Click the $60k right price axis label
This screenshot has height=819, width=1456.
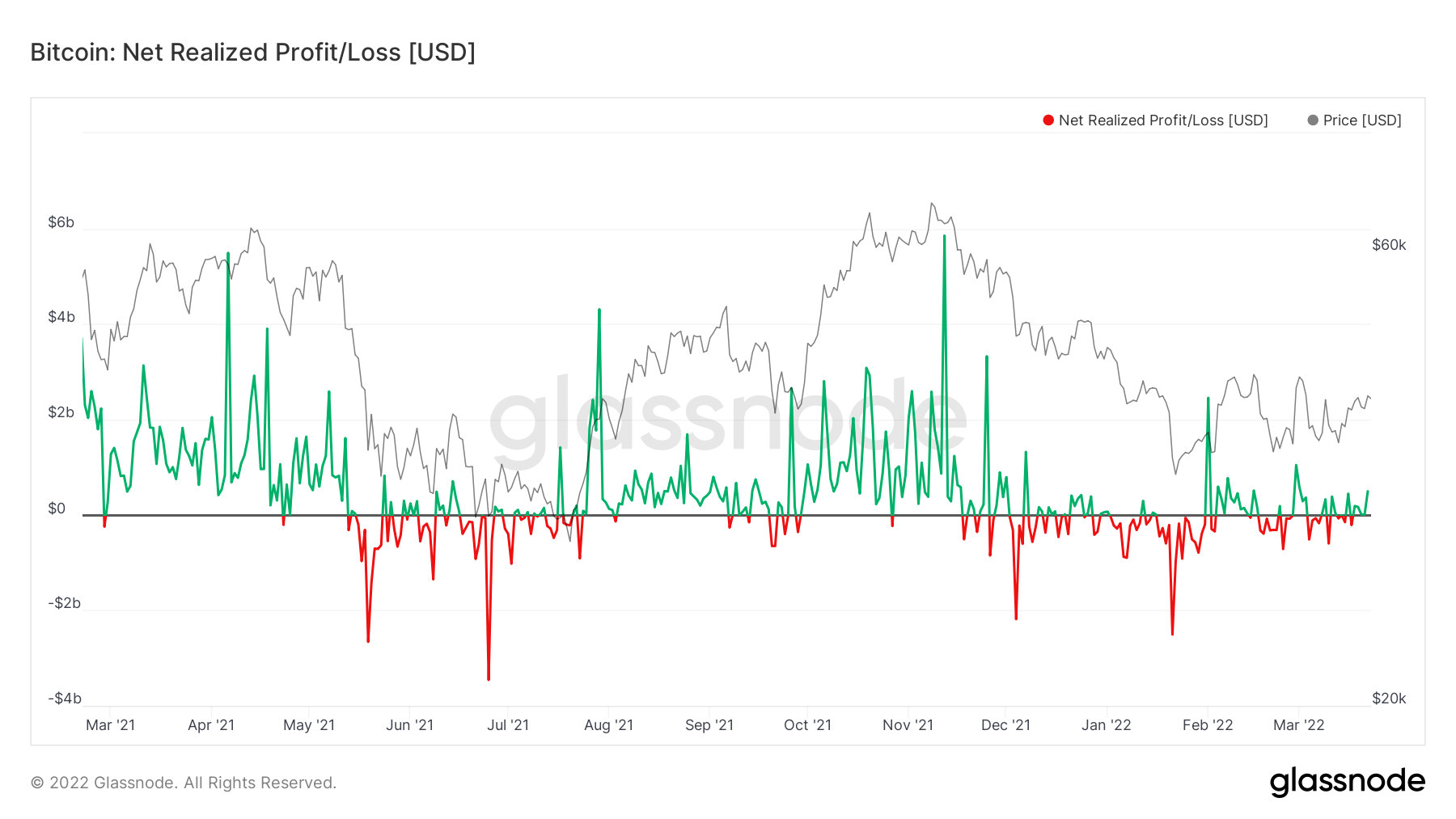click(1389, 245)
